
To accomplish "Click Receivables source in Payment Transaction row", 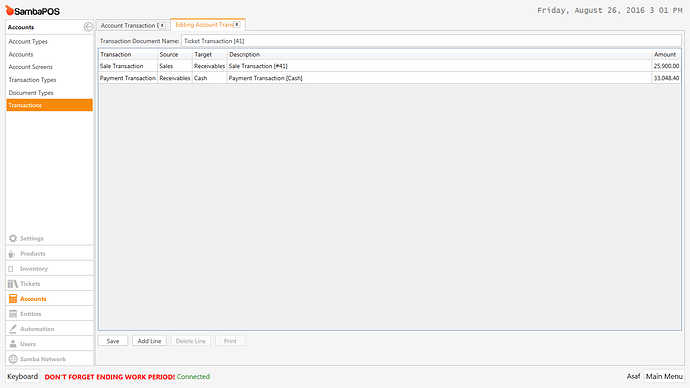I will point(175,78).
